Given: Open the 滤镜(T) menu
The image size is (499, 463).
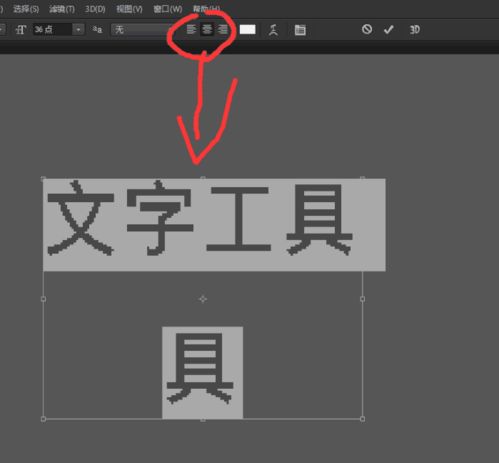Looking at the screenshot, I should click(62, 9).
